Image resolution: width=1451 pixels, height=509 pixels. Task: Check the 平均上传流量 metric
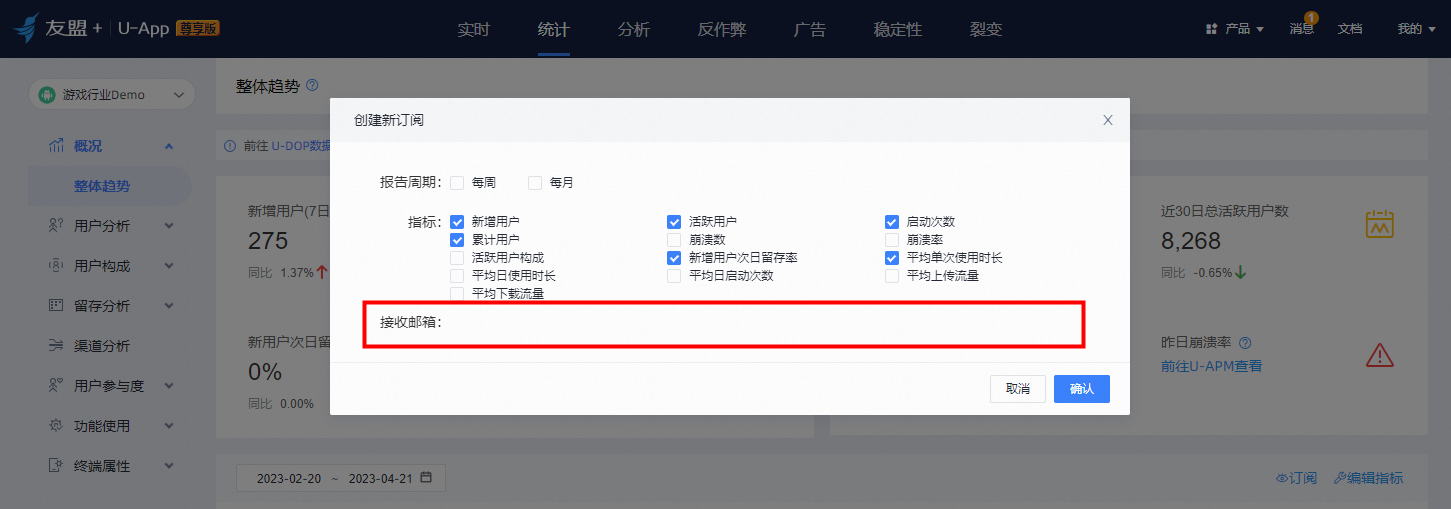(892, 276)
